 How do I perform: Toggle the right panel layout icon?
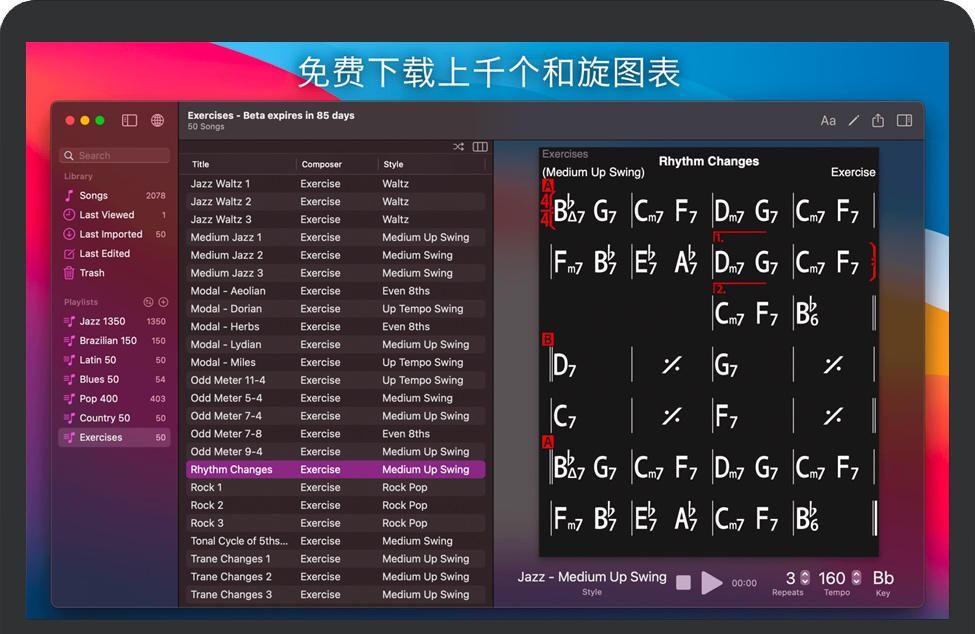(904, 121)
